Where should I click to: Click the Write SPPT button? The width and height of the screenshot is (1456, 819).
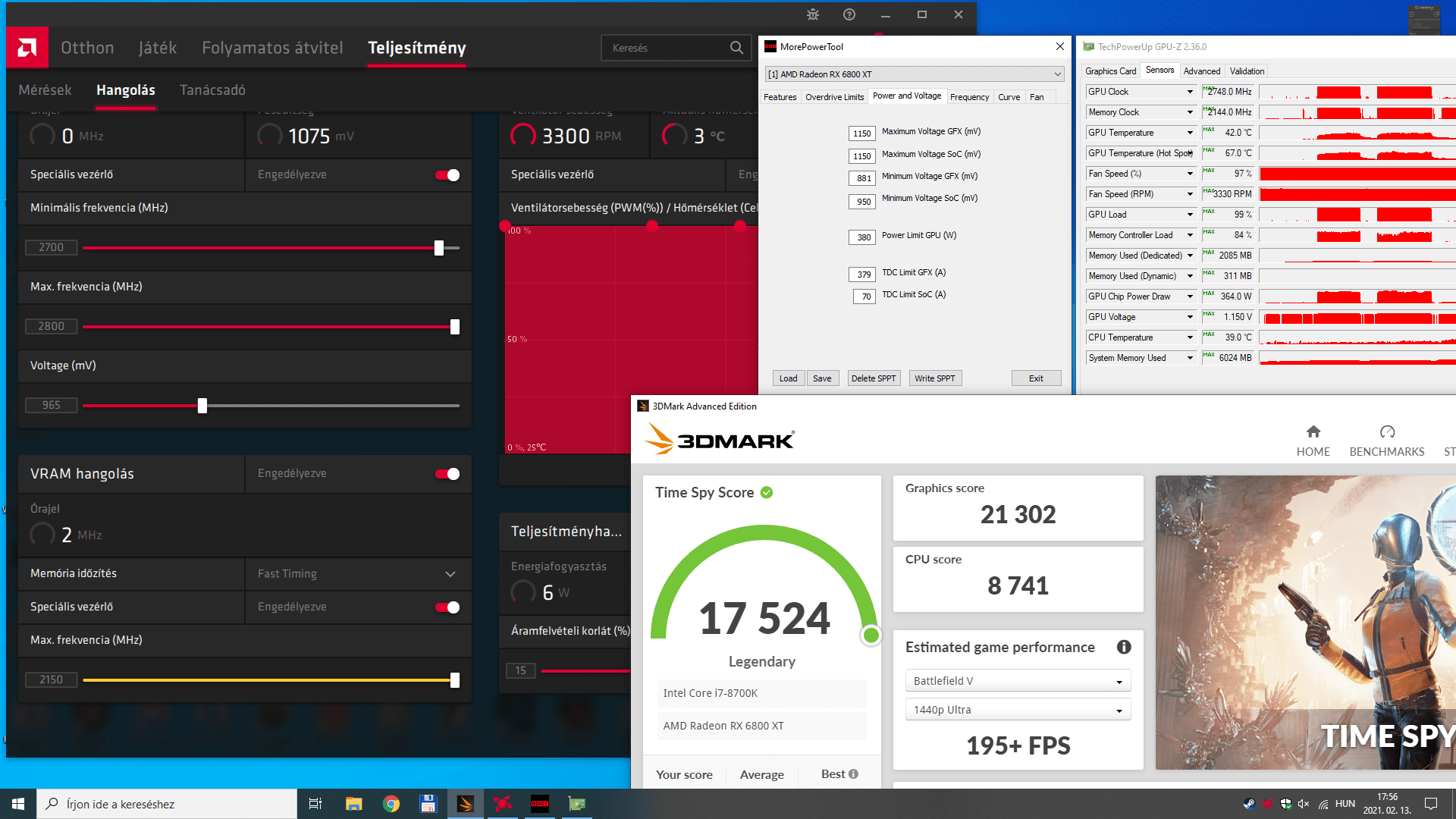(x=934, y=378)
